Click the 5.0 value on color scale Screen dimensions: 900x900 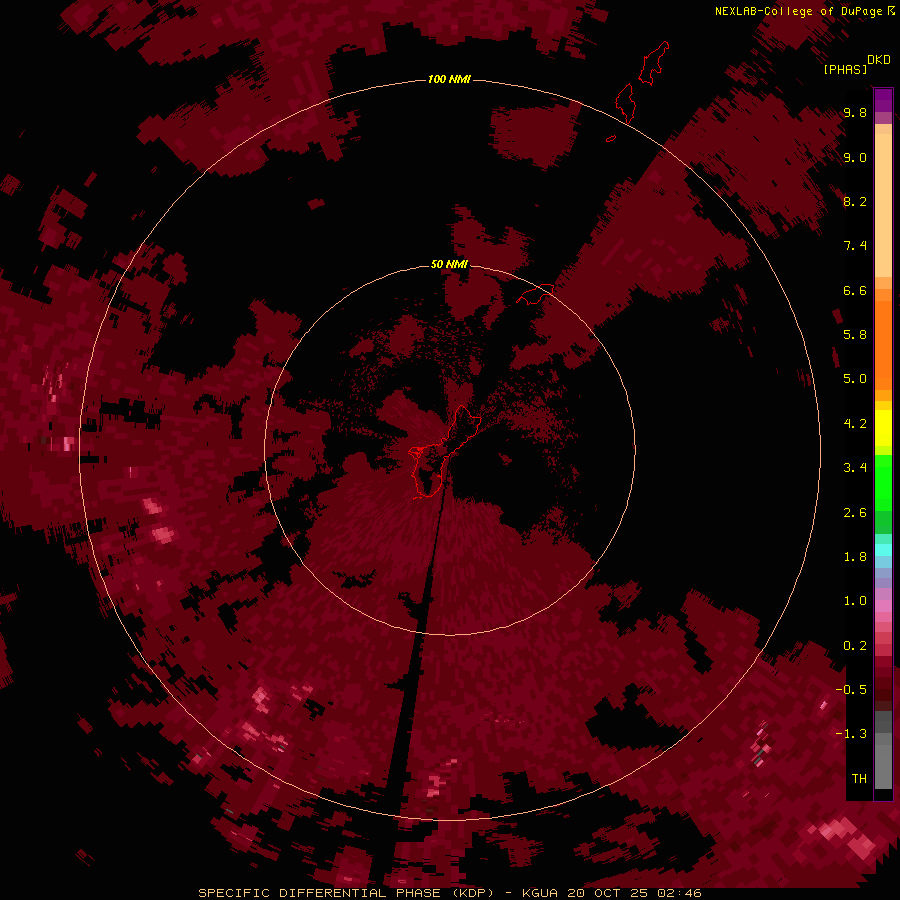pos(855,379)
